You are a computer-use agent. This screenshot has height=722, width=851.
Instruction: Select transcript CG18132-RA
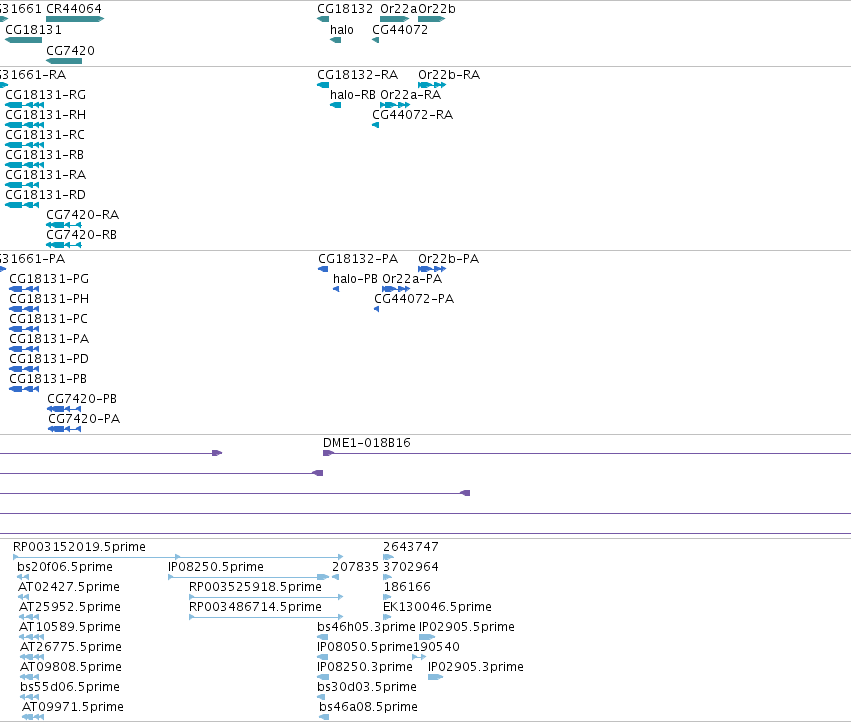[x=358, y=74]
